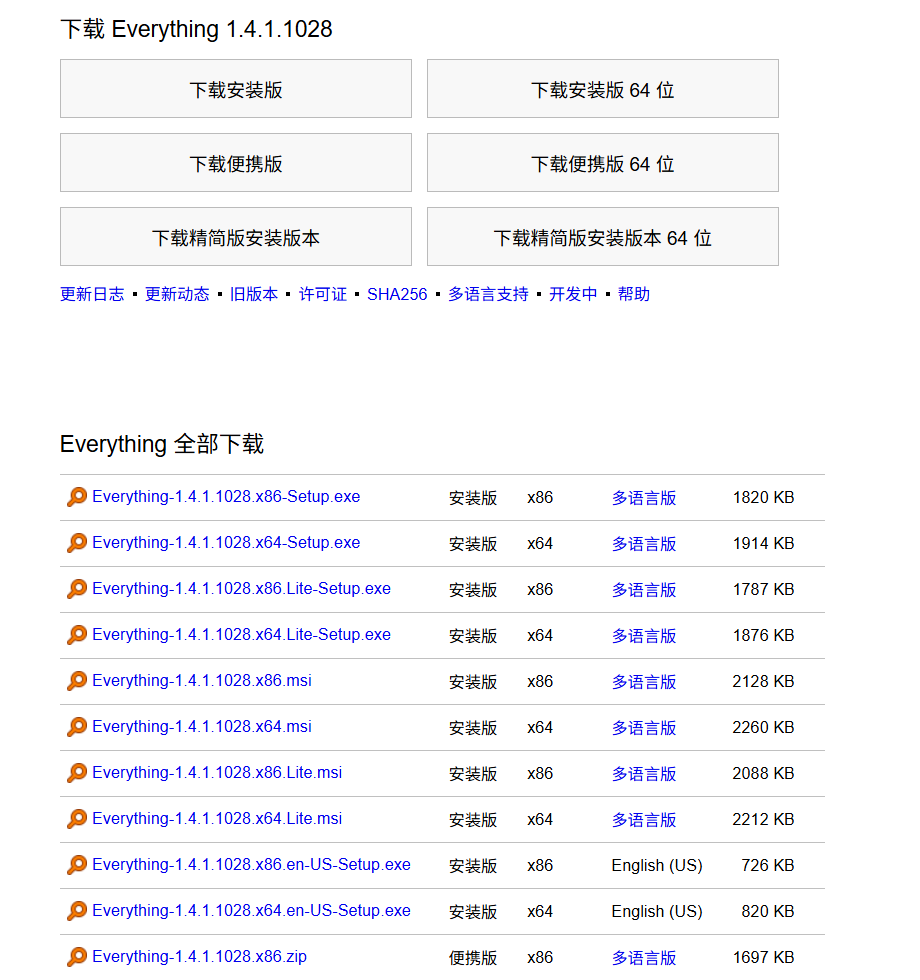920x980 pixels.
Task: Click the Everything 全部下载 heading
Action: (x=162, y=444)
